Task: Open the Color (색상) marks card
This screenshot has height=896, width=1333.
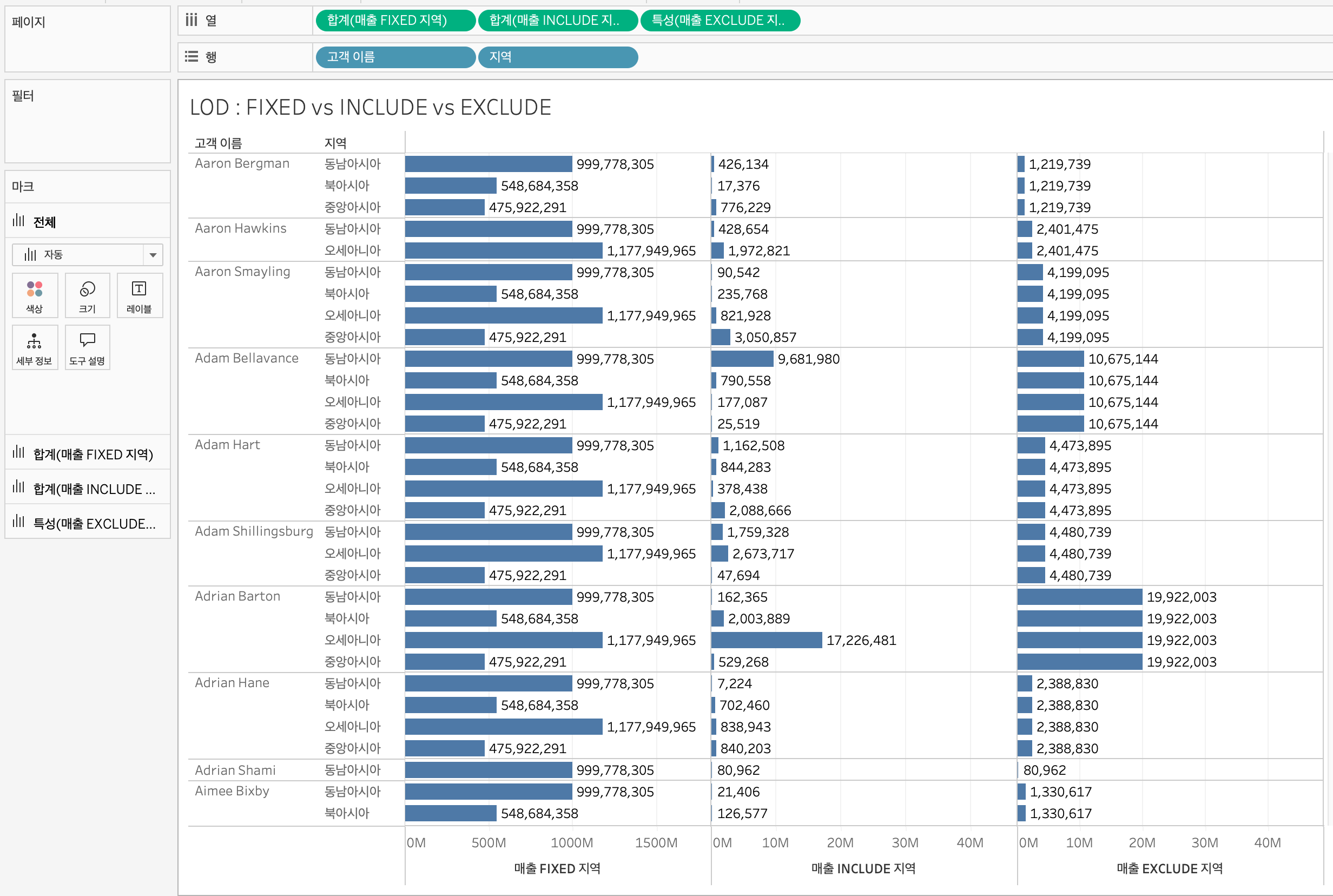Action: pyautogui.click(x=34, y=295)
